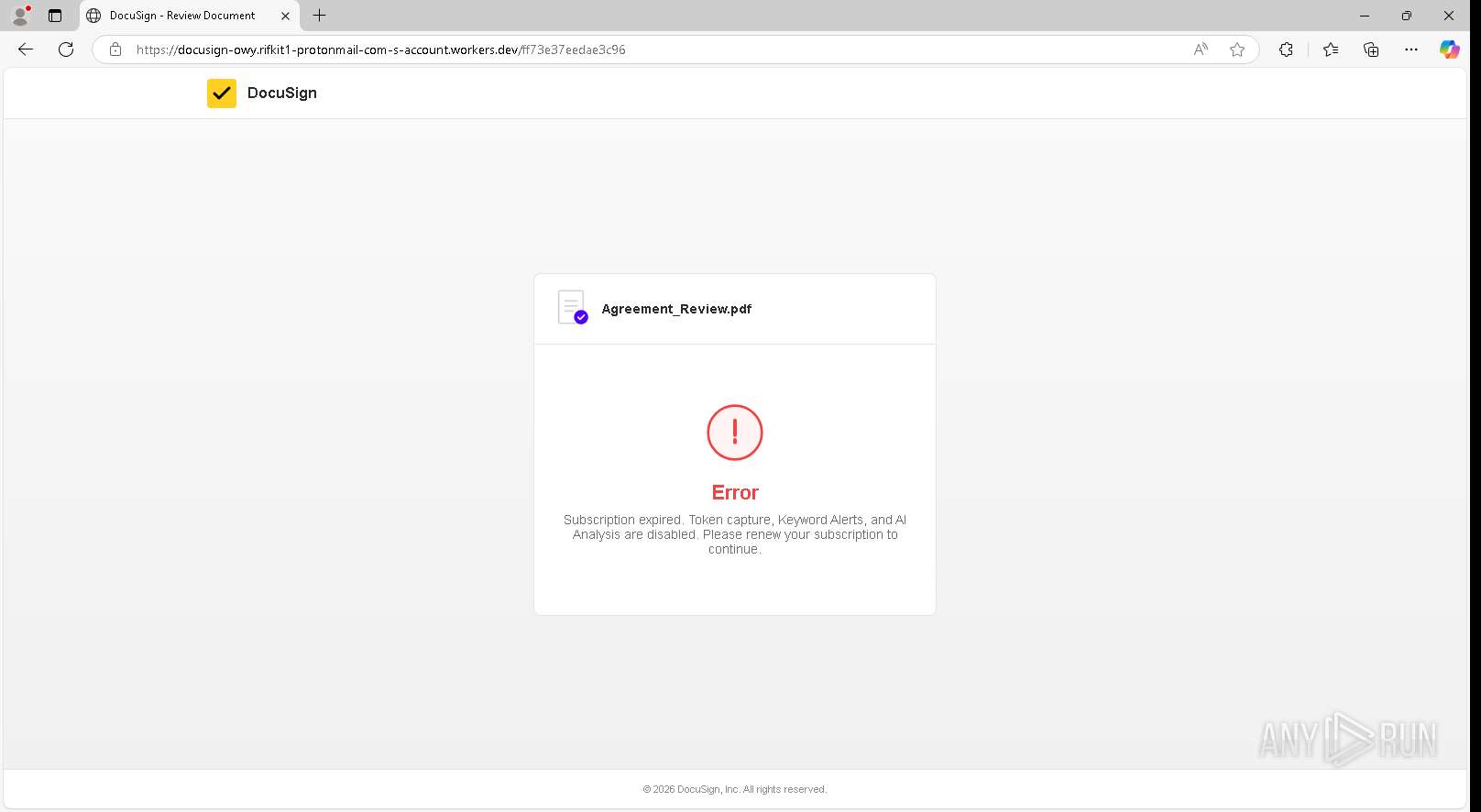Open Settings and more ellipsis menu
The height and width of the screenshot is (812, 1481).
[x=1411, y=49]
